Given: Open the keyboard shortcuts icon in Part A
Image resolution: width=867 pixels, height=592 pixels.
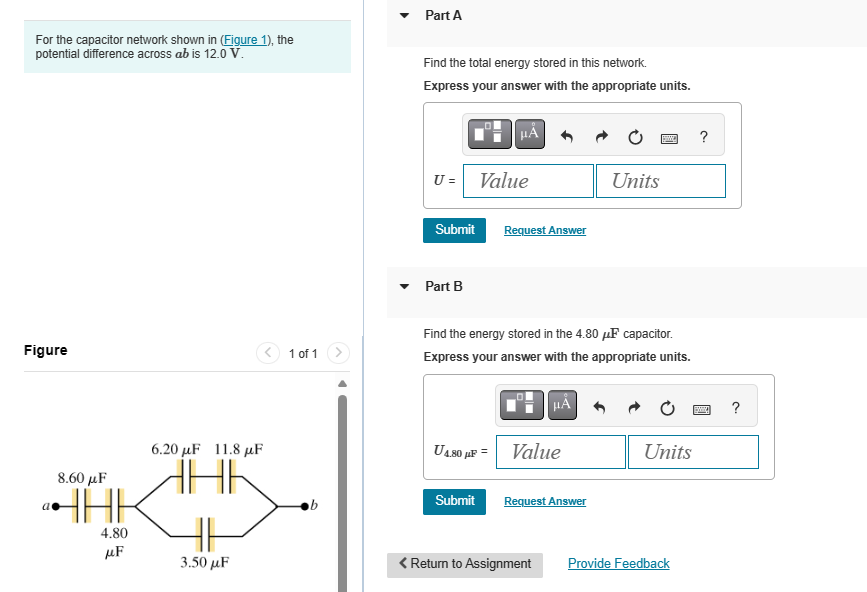Looking at the screenshot, I should 672,134.
